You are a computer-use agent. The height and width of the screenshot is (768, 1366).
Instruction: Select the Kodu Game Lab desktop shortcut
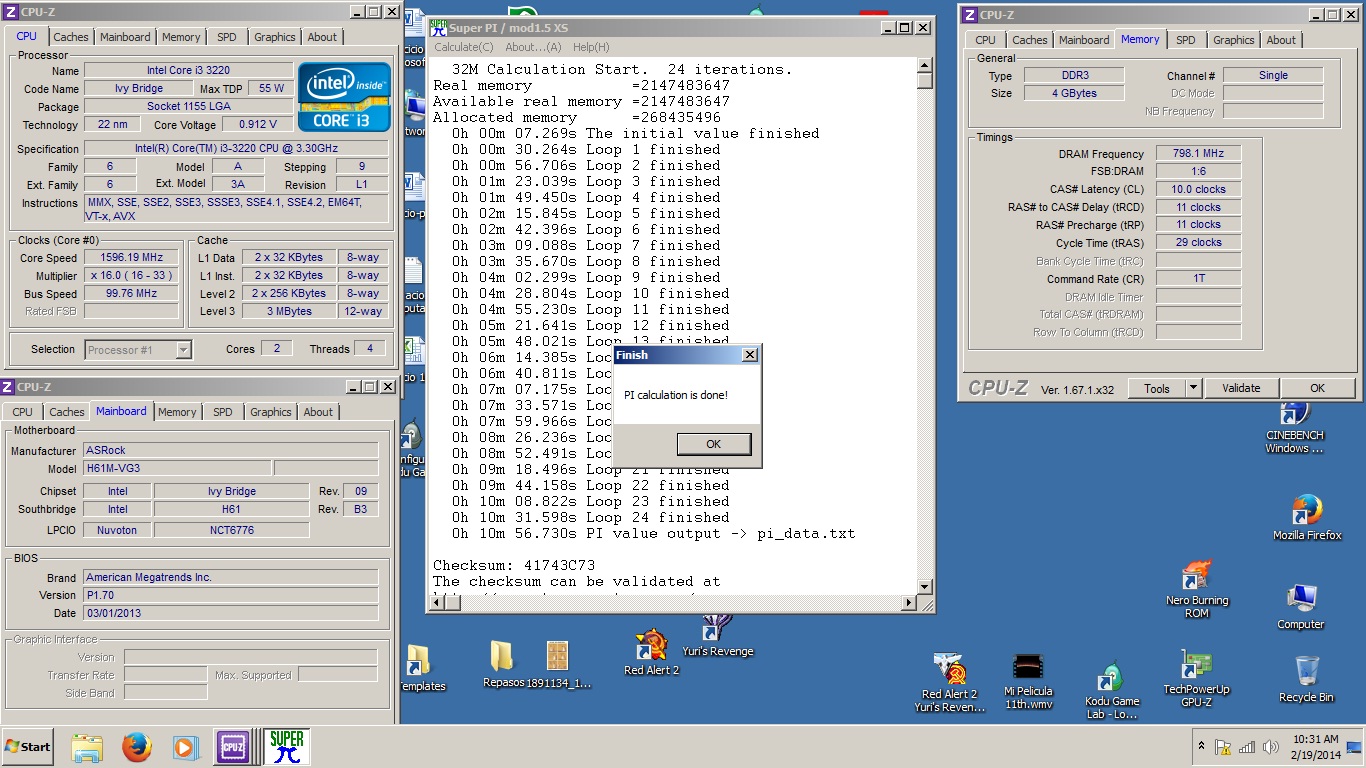click(x=1112, y=690)
